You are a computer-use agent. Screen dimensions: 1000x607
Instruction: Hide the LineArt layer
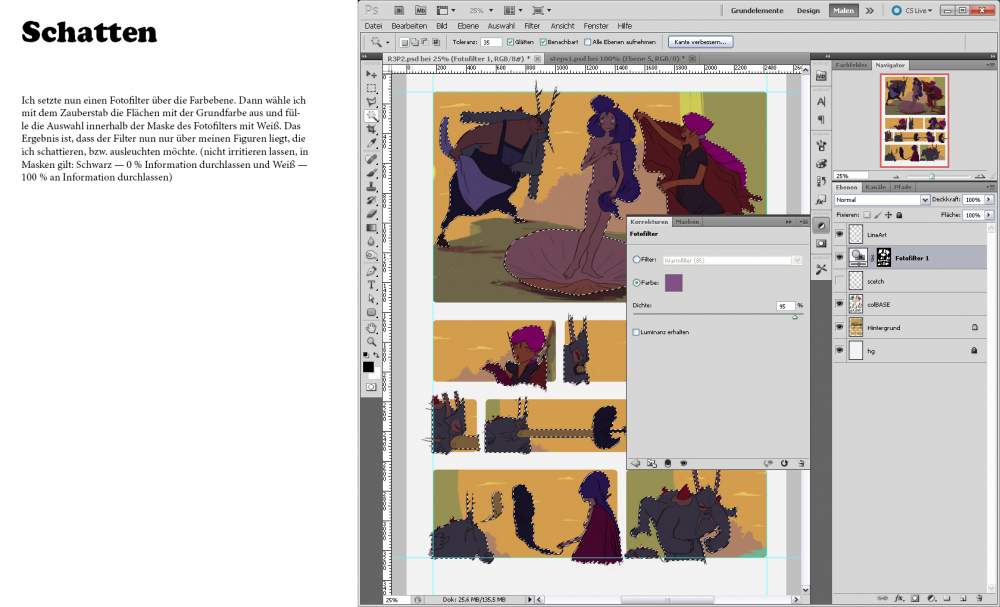[x=839, y=234]
